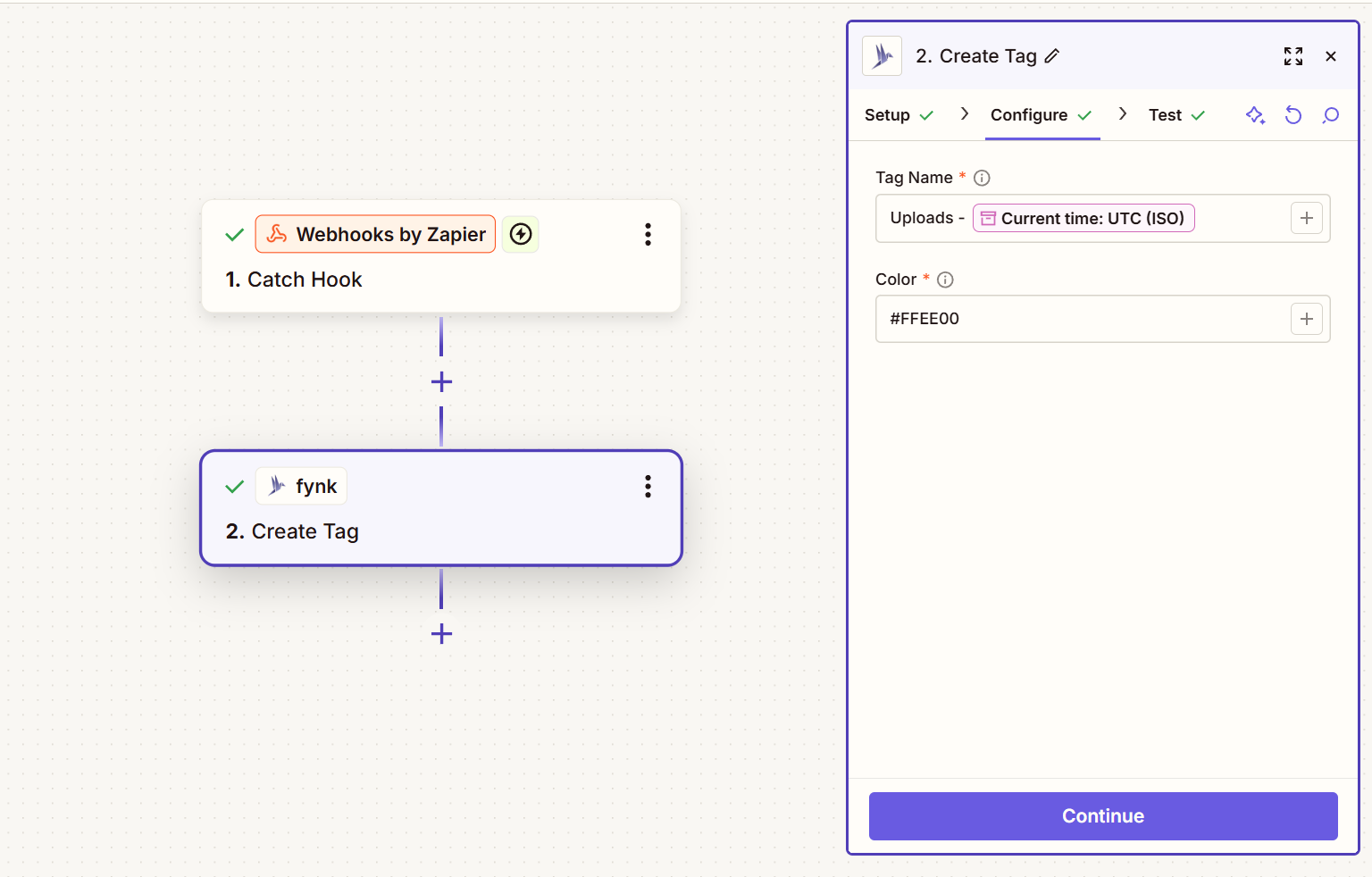Open the search icon in the Configure toolbar
The width and height of the screenshot is (1372, 877).
click(1330, 115)
